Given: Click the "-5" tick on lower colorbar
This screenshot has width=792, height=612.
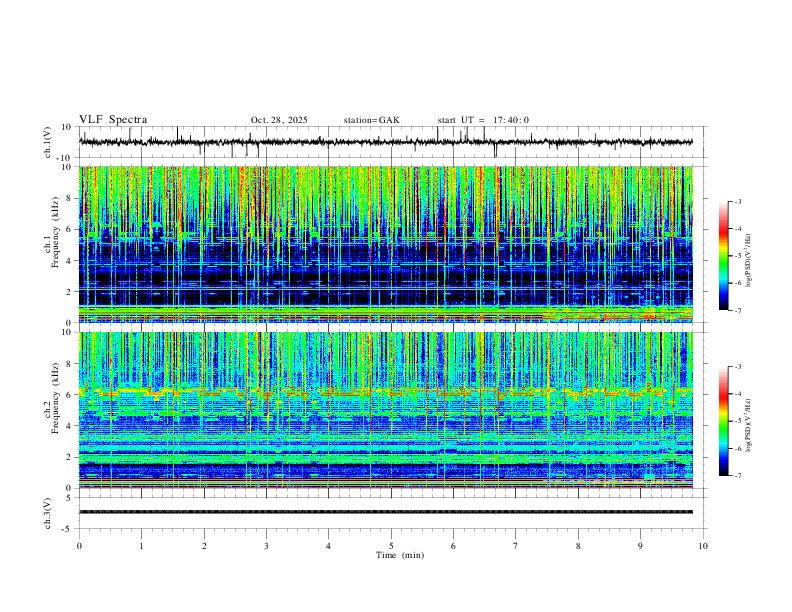Looking at the screenshot, I should tap(738, 421).
